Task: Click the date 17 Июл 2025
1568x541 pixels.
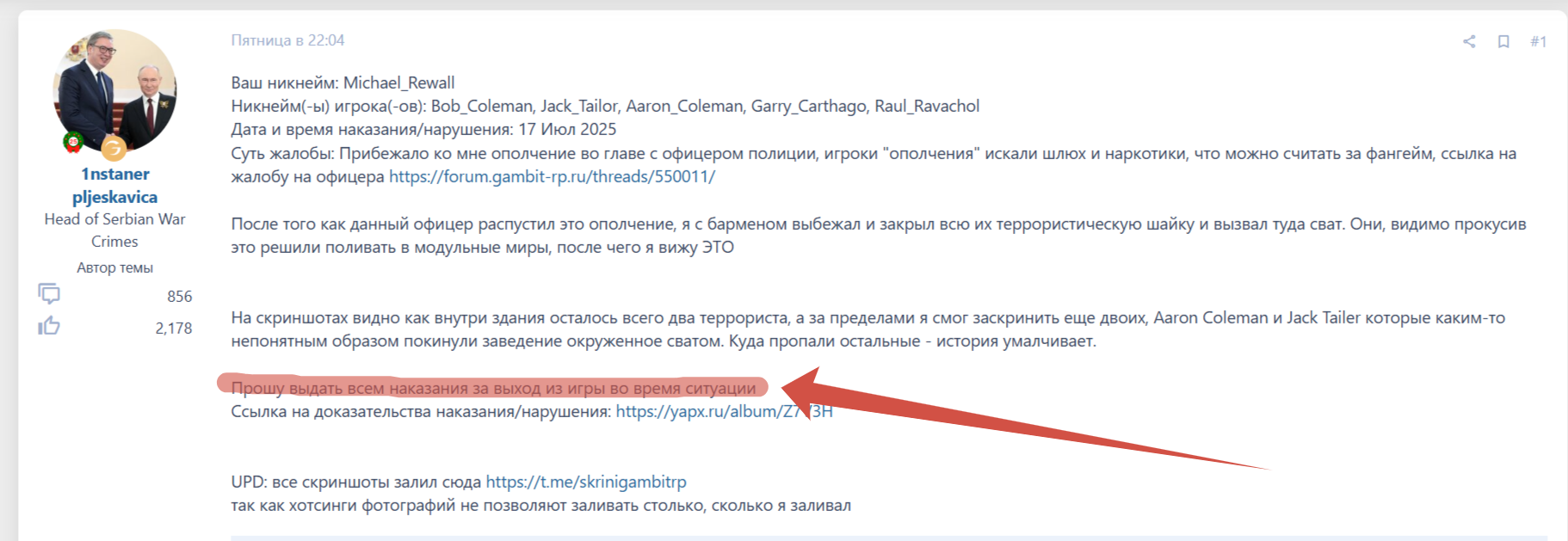Action: click(x=567, y=129)
